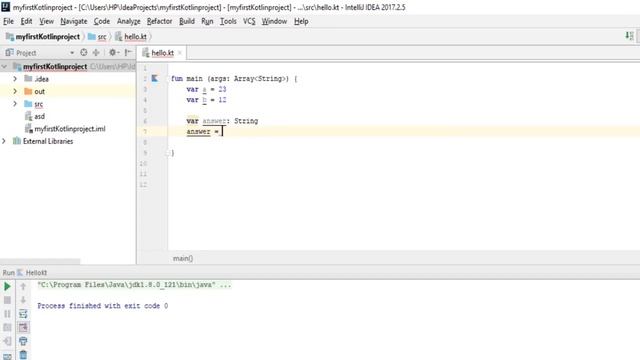The width and height of the screenshot is (640, 360).
Task: Click the main() breadcrumb below the editor
Action: (183, 258)
